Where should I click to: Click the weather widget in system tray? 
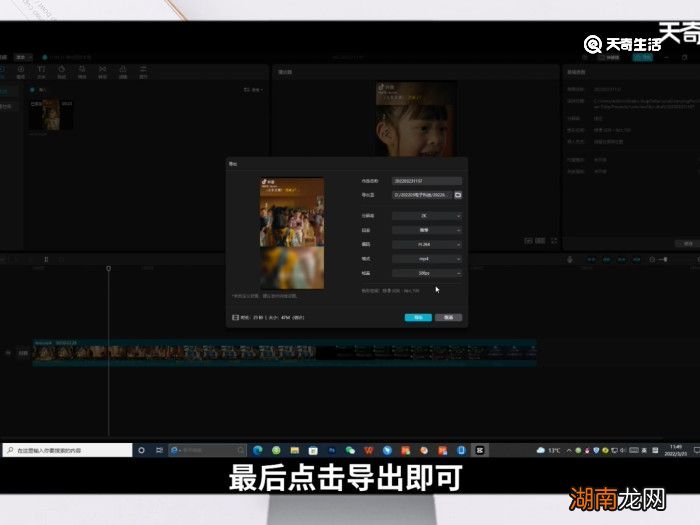pyautogui.click(x=549, y=450)
